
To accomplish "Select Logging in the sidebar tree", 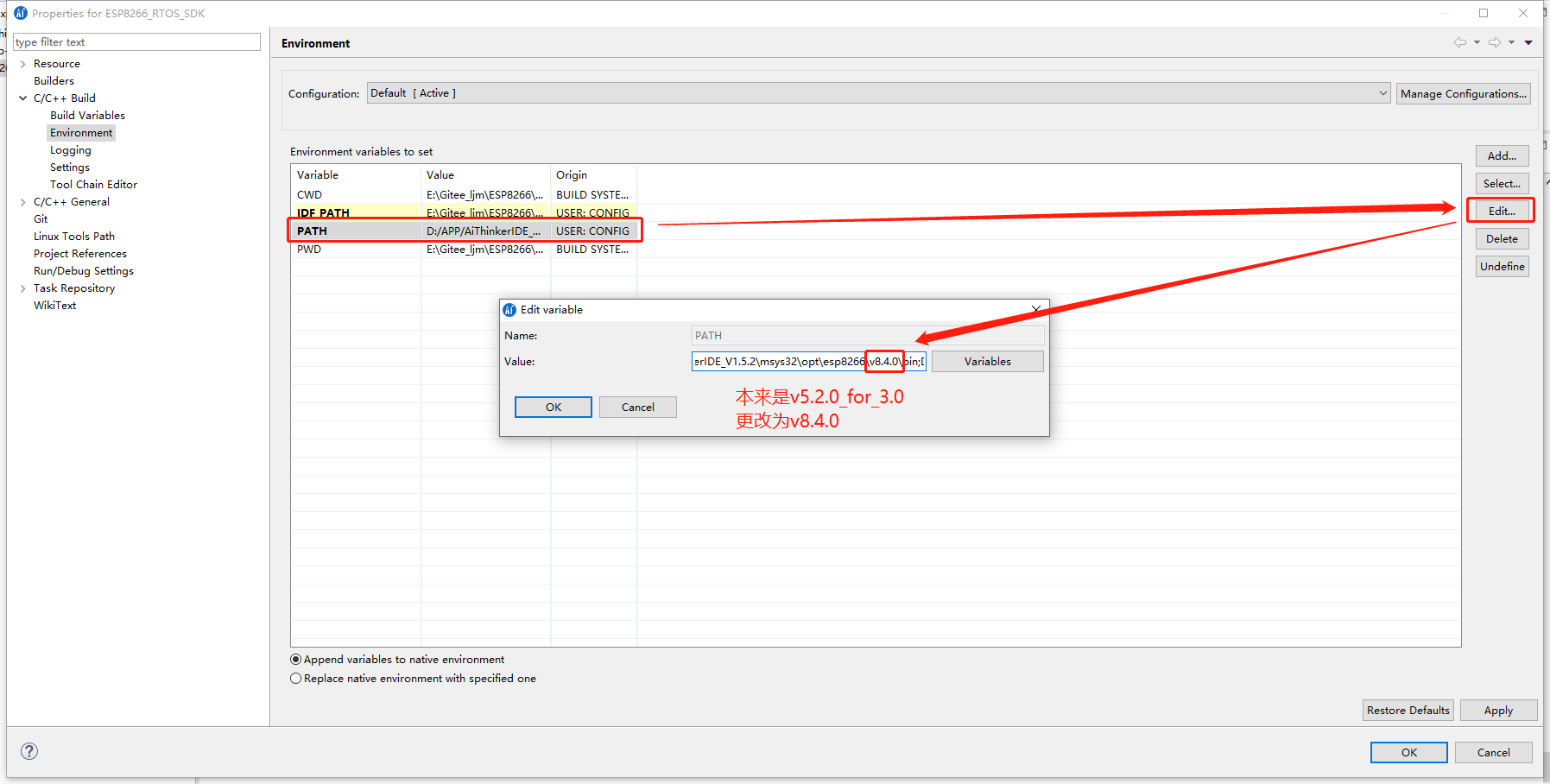I will click(x=70, y=149).
